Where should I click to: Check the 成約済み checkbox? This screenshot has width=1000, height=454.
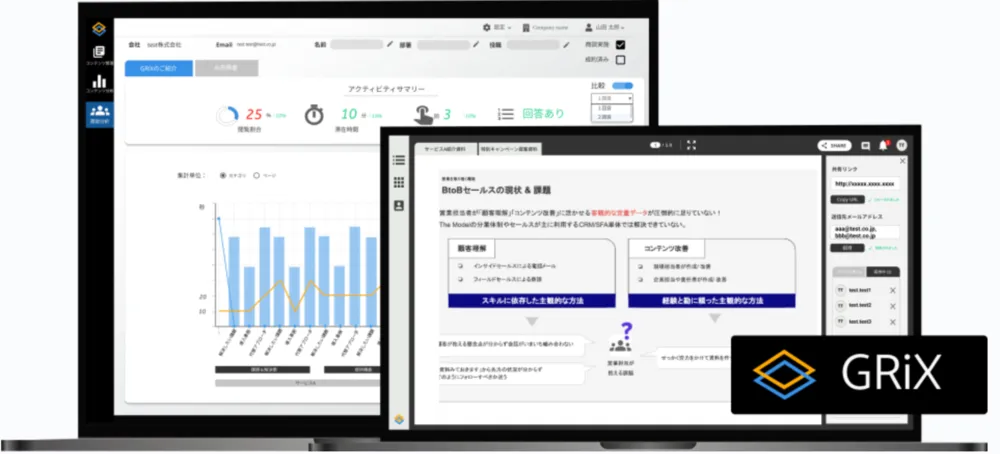click(620, 60)
